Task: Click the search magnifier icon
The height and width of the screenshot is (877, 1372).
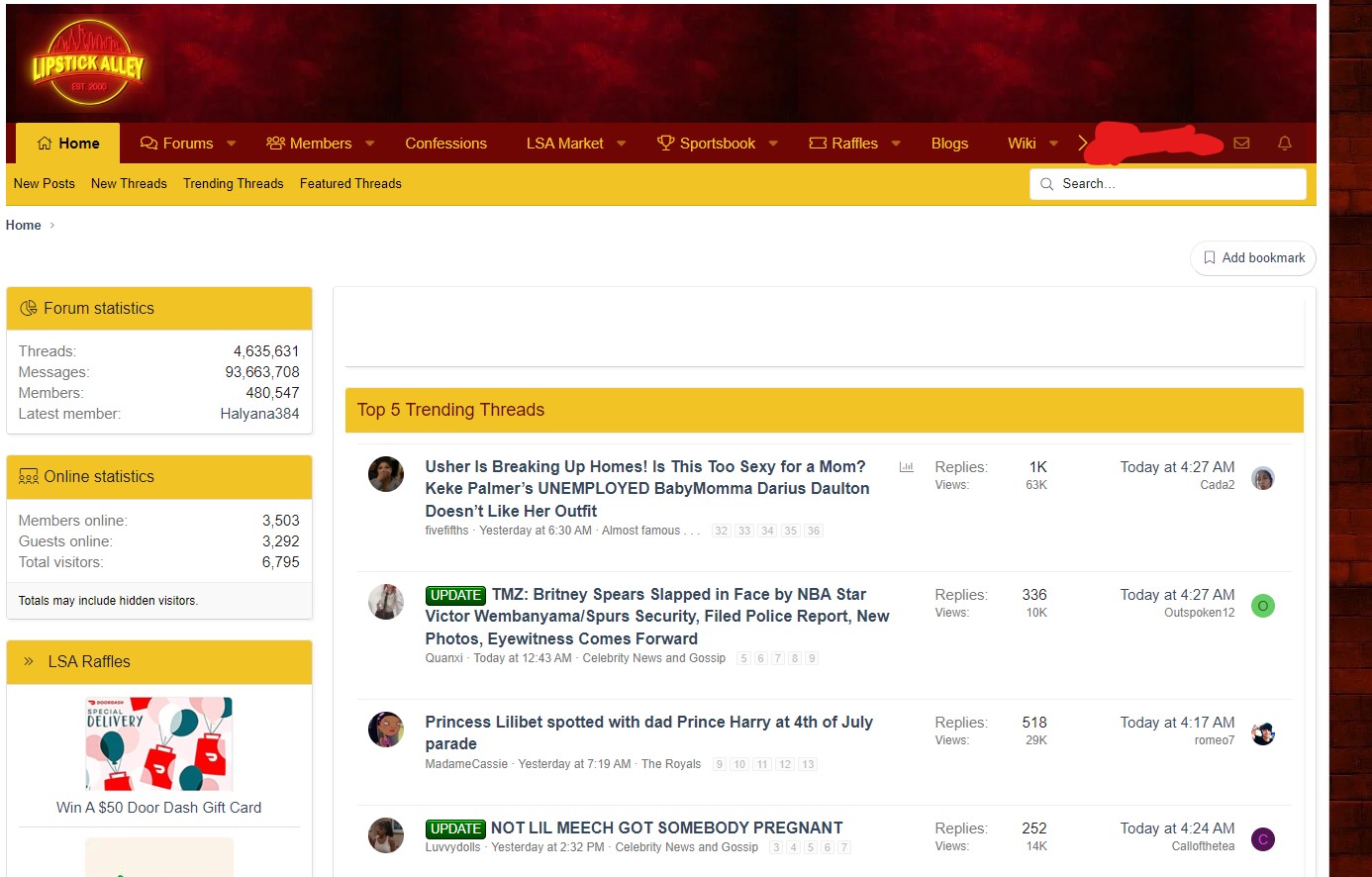Action: point(1046,184)
